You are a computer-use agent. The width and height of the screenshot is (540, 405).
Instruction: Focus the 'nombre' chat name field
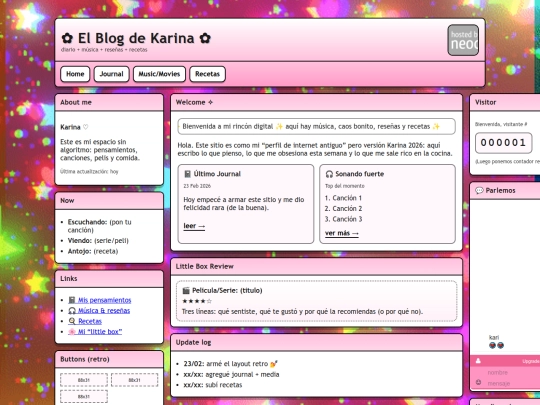[x=513, y=372]
